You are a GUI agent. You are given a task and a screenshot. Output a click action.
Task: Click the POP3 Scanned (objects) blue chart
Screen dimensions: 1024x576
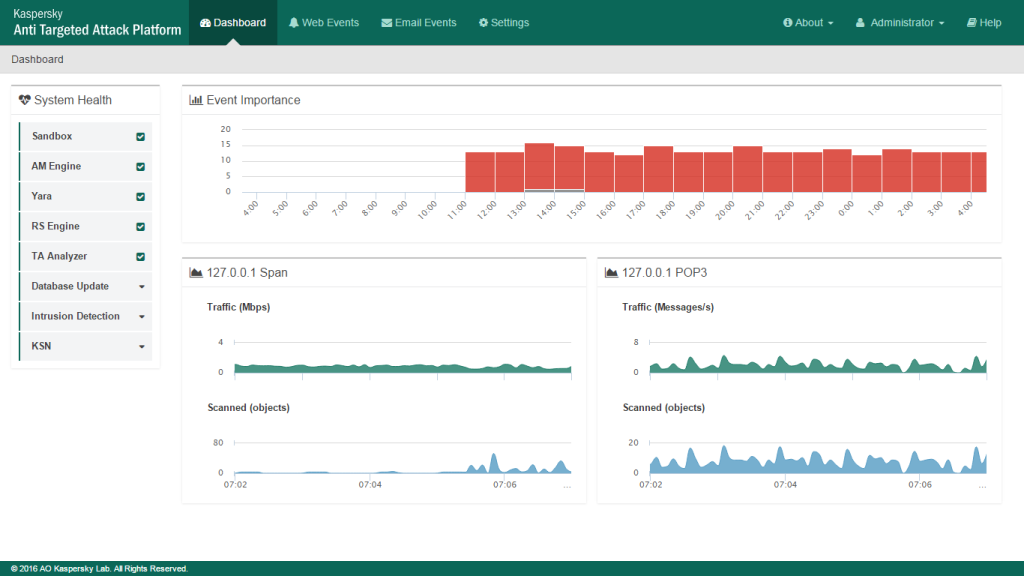818,460
